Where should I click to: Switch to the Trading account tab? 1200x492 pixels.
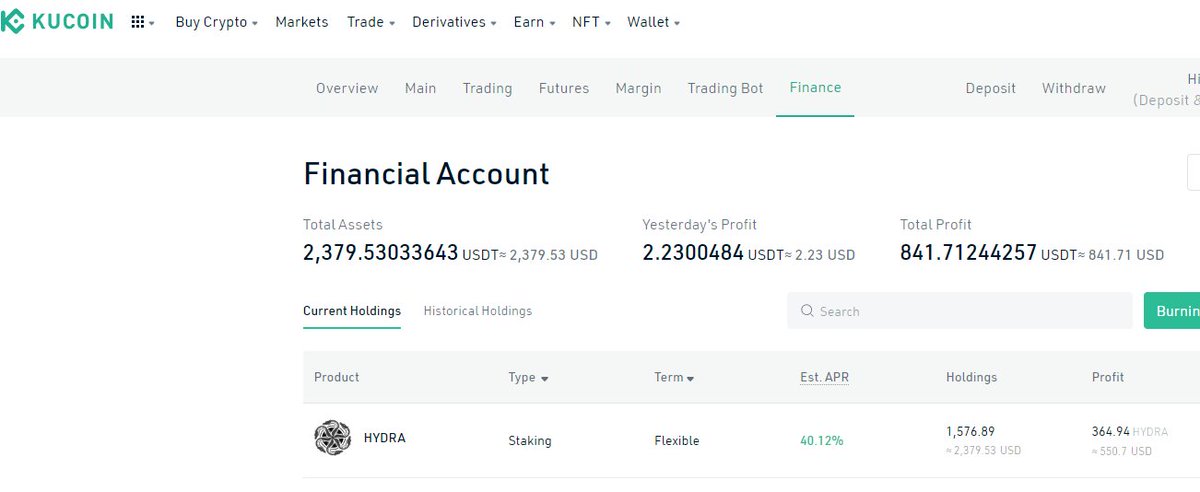pos(487,88)
